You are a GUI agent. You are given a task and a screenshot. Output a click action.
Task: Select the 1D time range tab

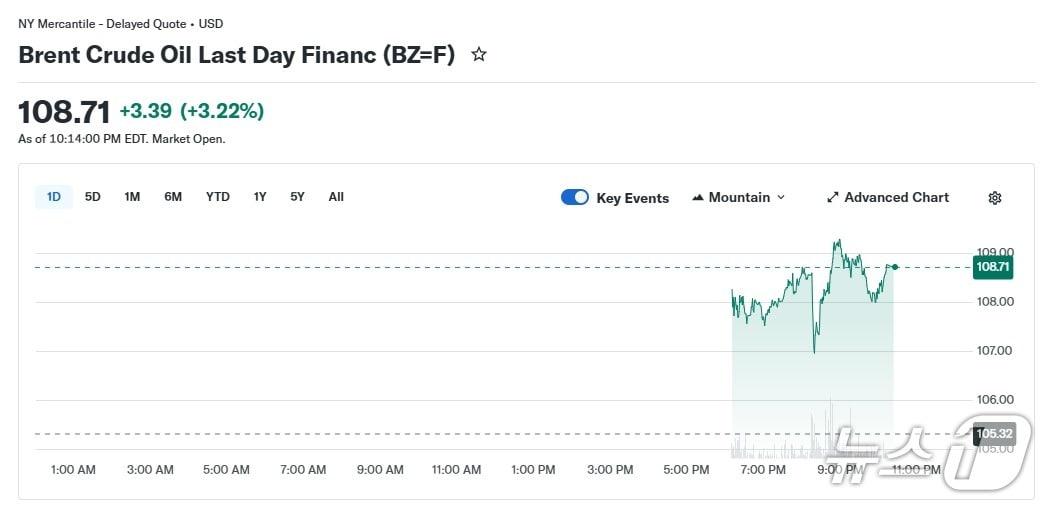tap(54, 197)
